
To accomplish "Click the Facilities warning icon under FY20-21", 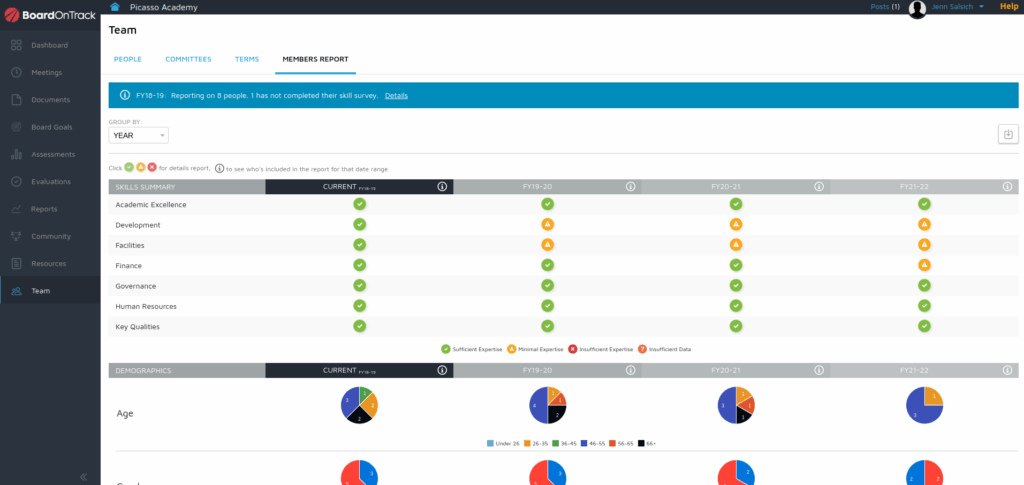I will pos(736,245).
